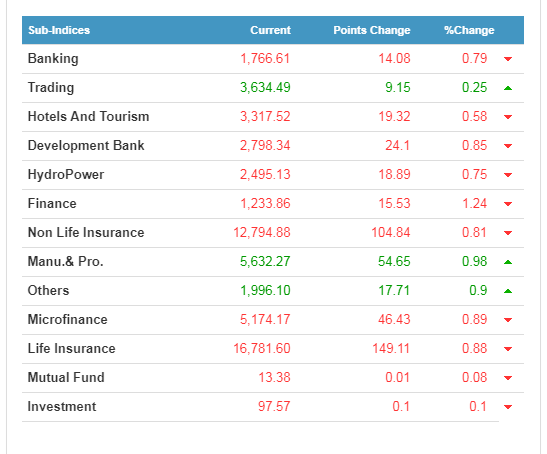Click the Microfinance current value 5,174.17
This screenshot has width=547, height=454.
(x=265, y=319)
